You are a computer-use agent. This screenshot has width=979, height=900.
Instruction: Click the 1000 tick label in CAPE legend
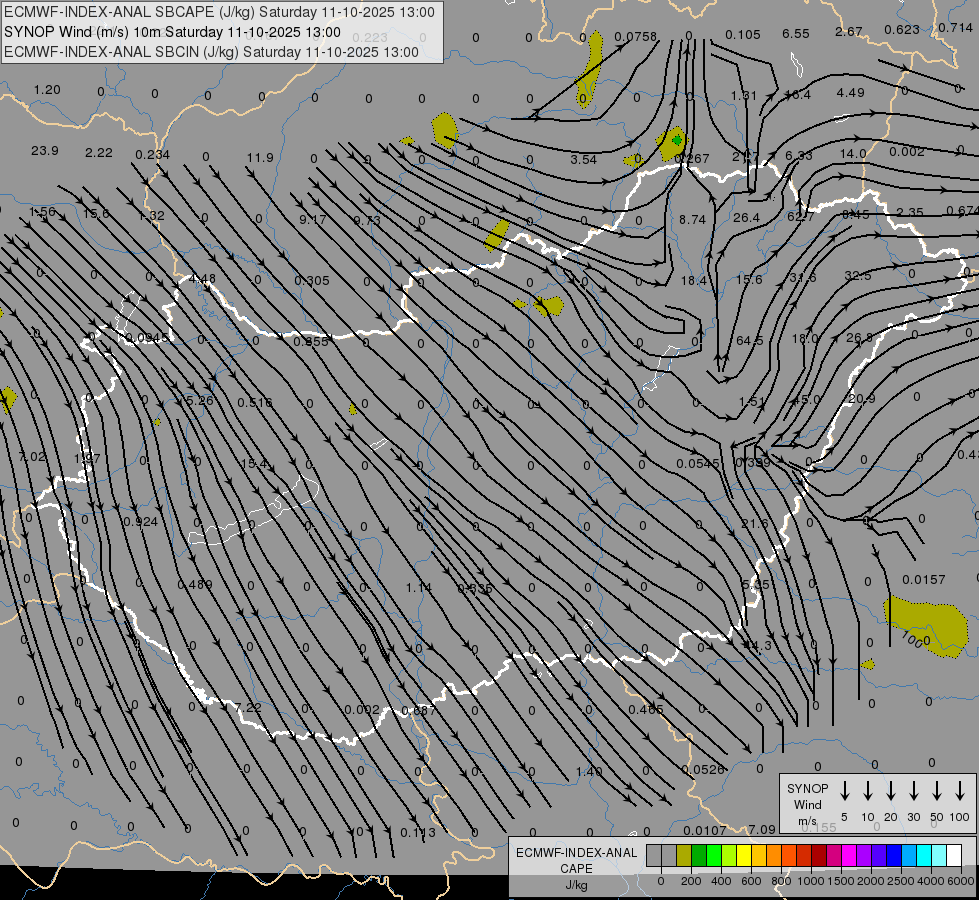(810, 881)
